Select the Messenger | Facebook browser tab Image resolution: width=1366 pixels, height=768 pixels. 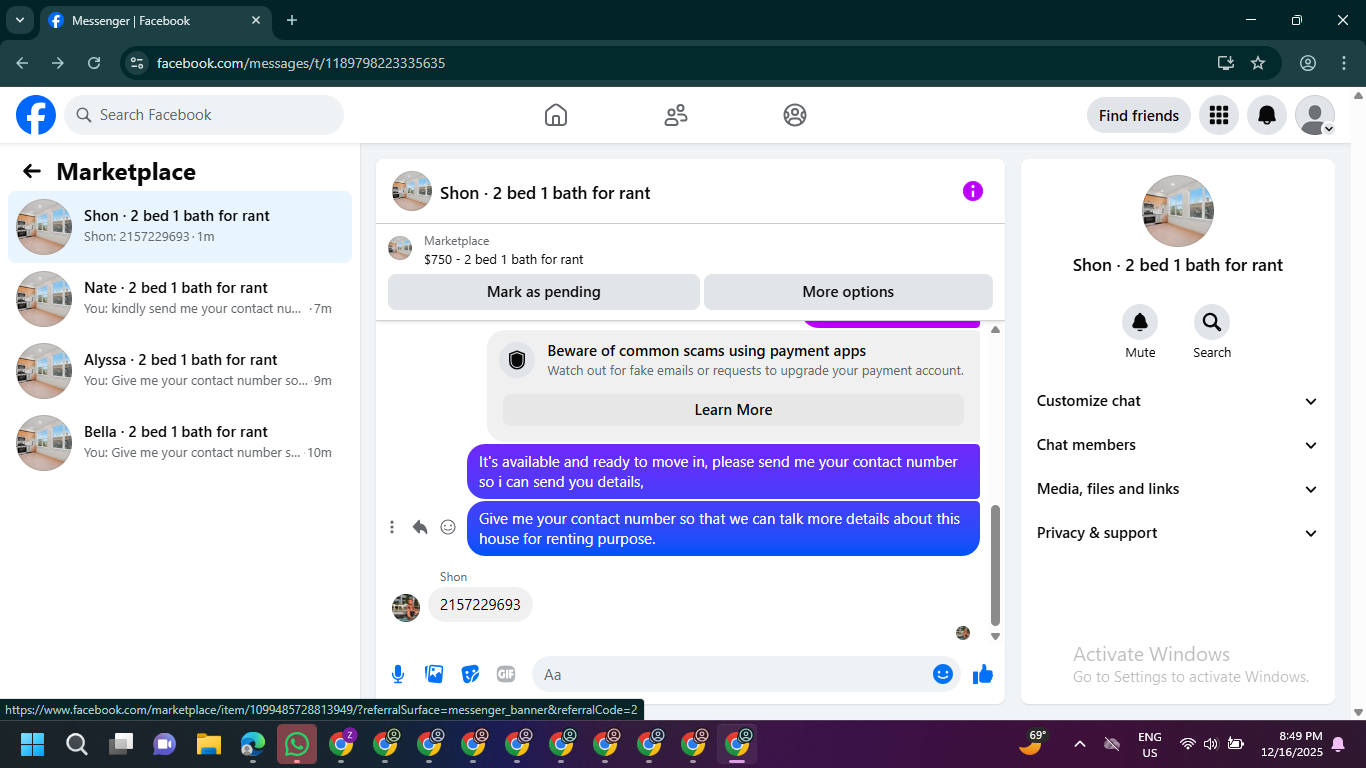(x=155, y=20)
